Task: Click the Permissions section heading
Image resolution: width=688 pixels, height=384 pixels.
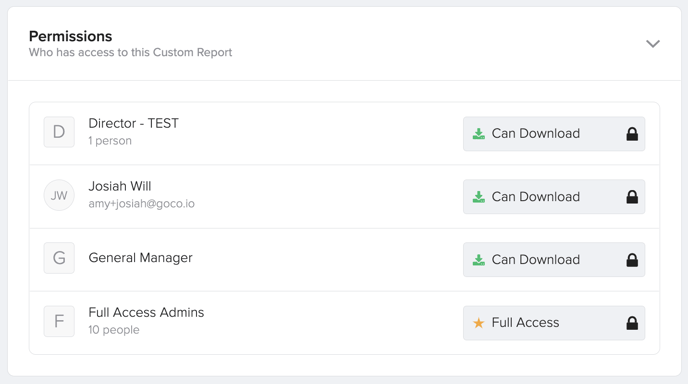Action: tap(71, 36)
